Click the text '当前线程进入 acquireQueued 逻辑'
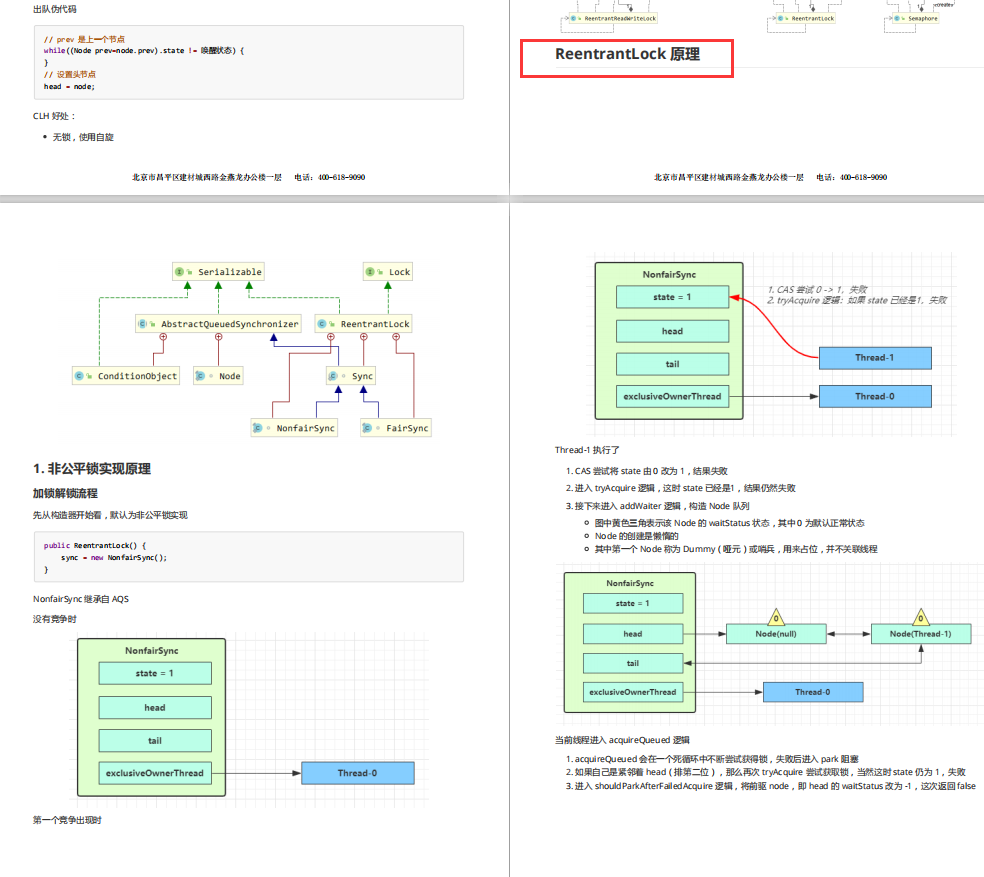The width and height of the screenshot is (984, 877). tap(622, 740)
